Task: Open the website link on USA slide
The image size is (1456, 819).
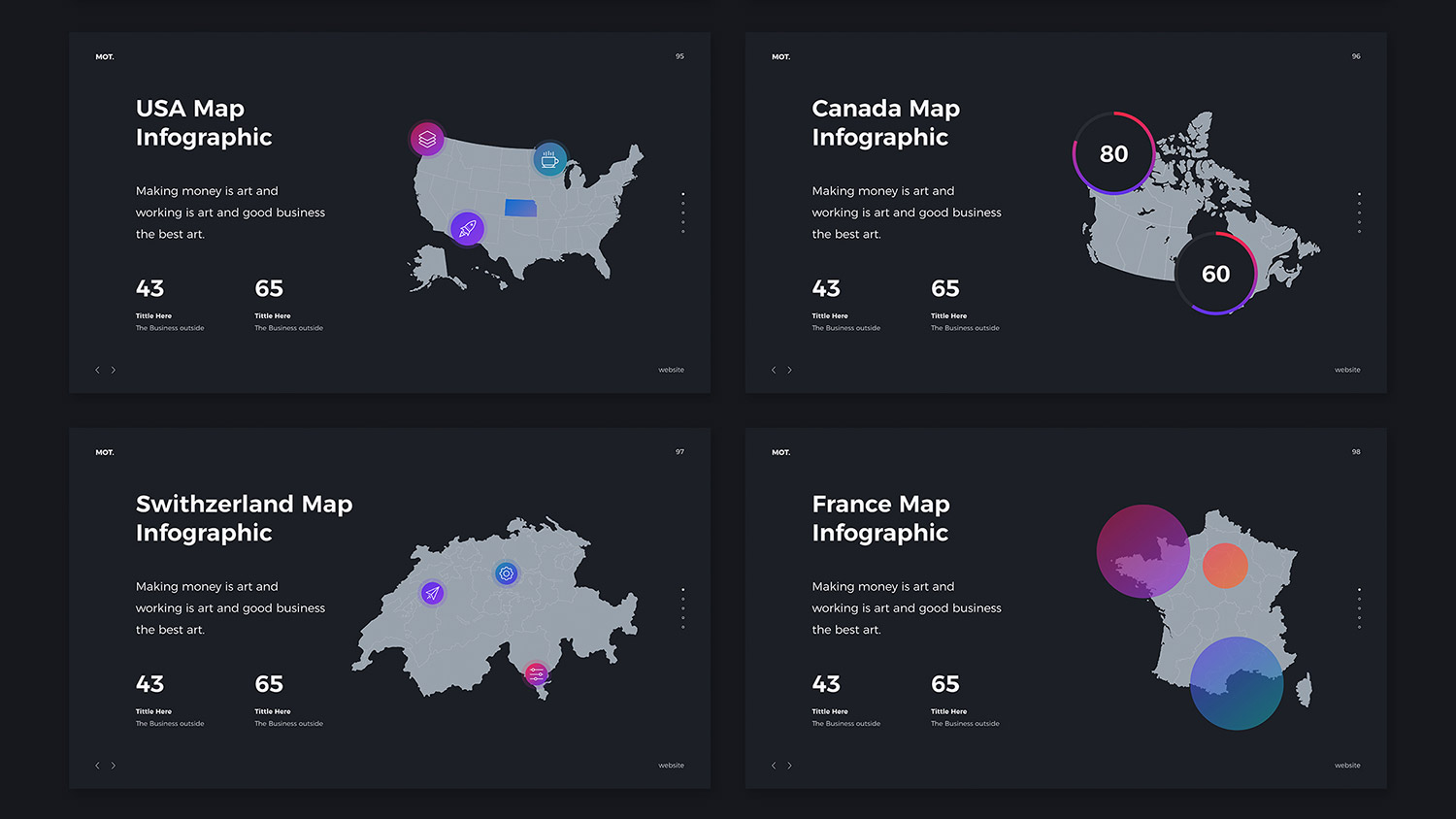Action: [x=671, y=370]
